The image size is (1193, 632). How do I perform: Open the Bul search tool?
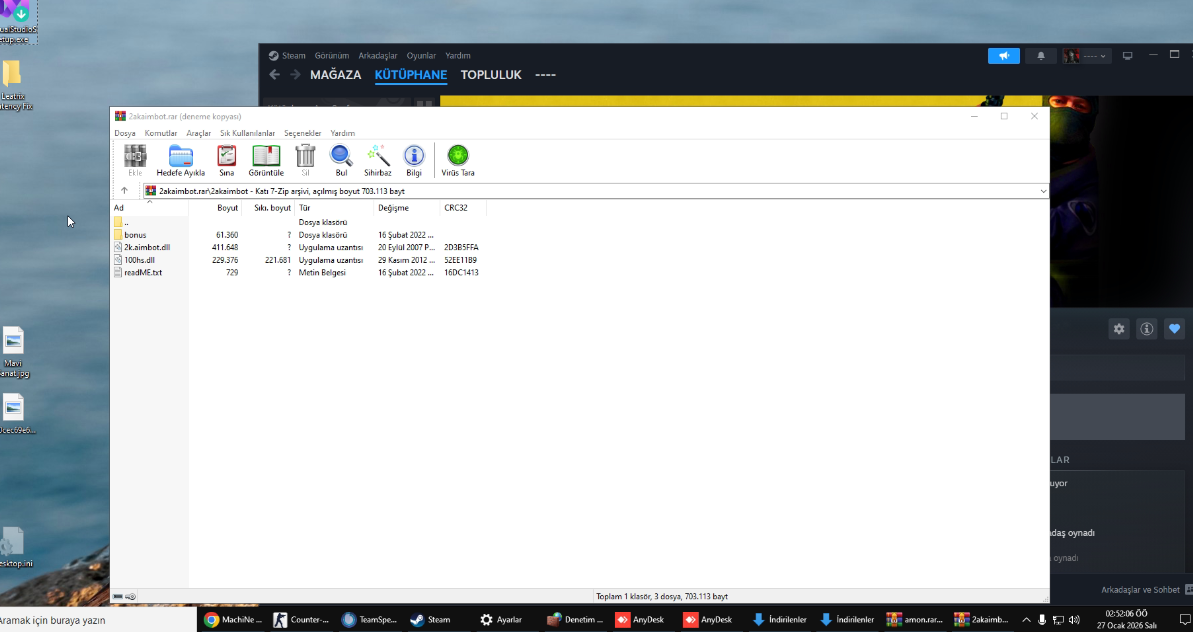pyautogui.click(x=341, y=160)
